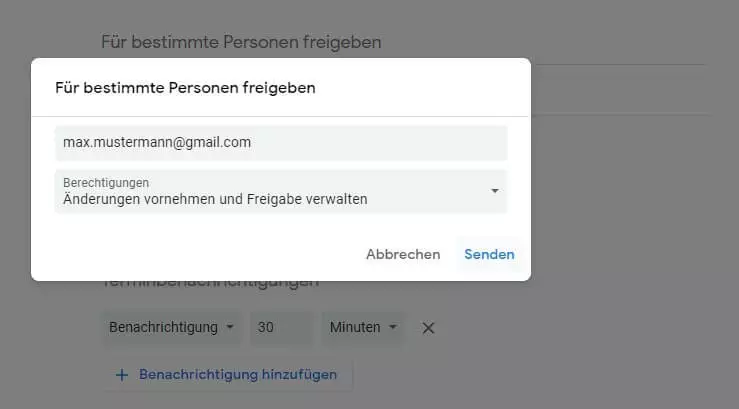
Task: Click the arrow beside Benachrichtigung
Action: (x=229, y=327)
